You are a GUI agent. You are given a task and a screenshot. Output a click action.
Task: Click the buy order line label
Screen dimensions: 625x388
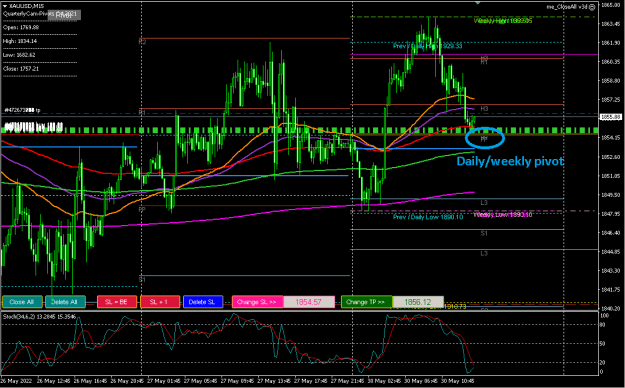[x=33, y=128]
